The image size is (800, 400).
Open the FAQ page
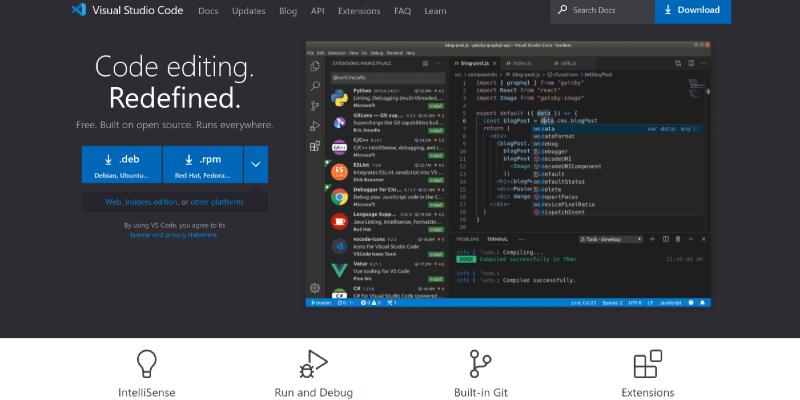click(402, 10)
